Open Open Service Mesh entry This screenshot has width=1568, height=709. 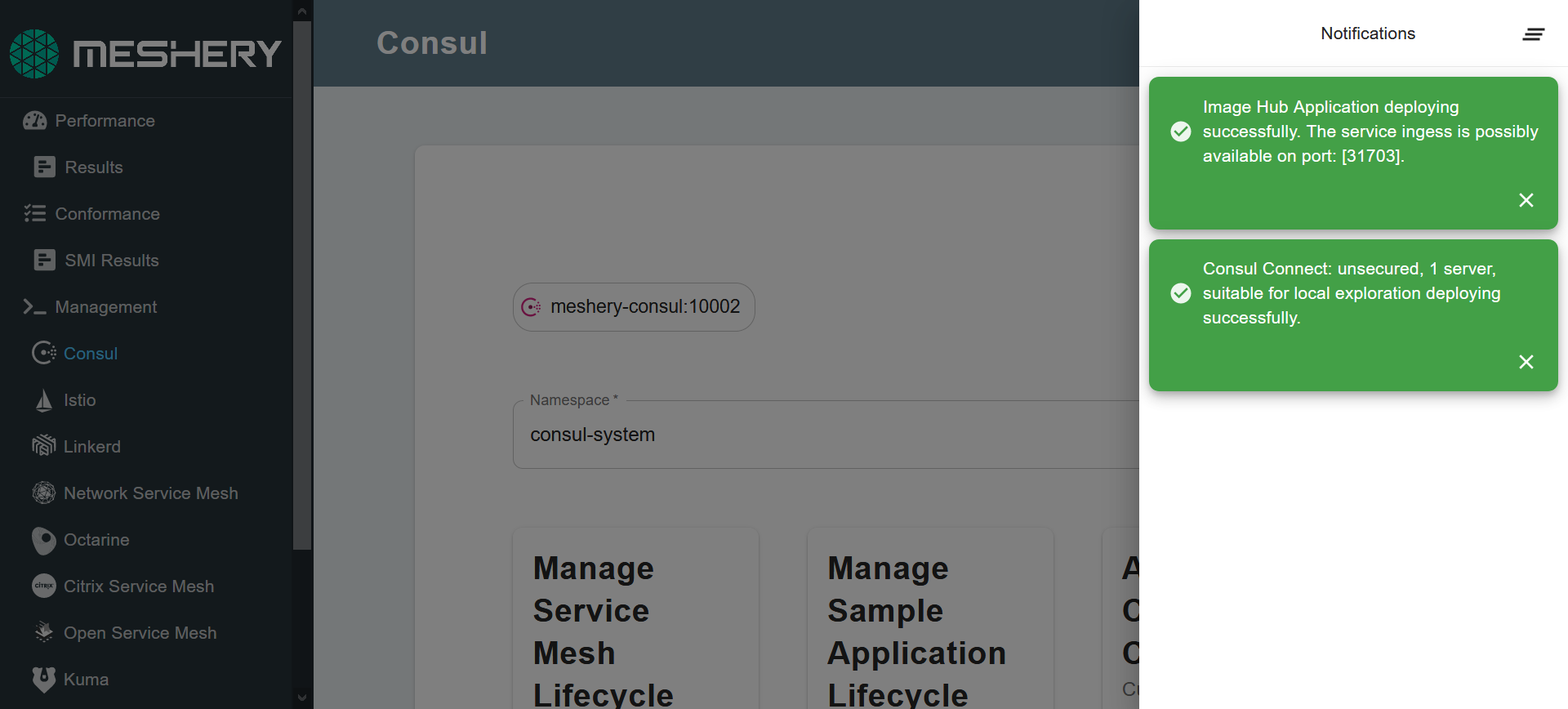click(140, 633)
